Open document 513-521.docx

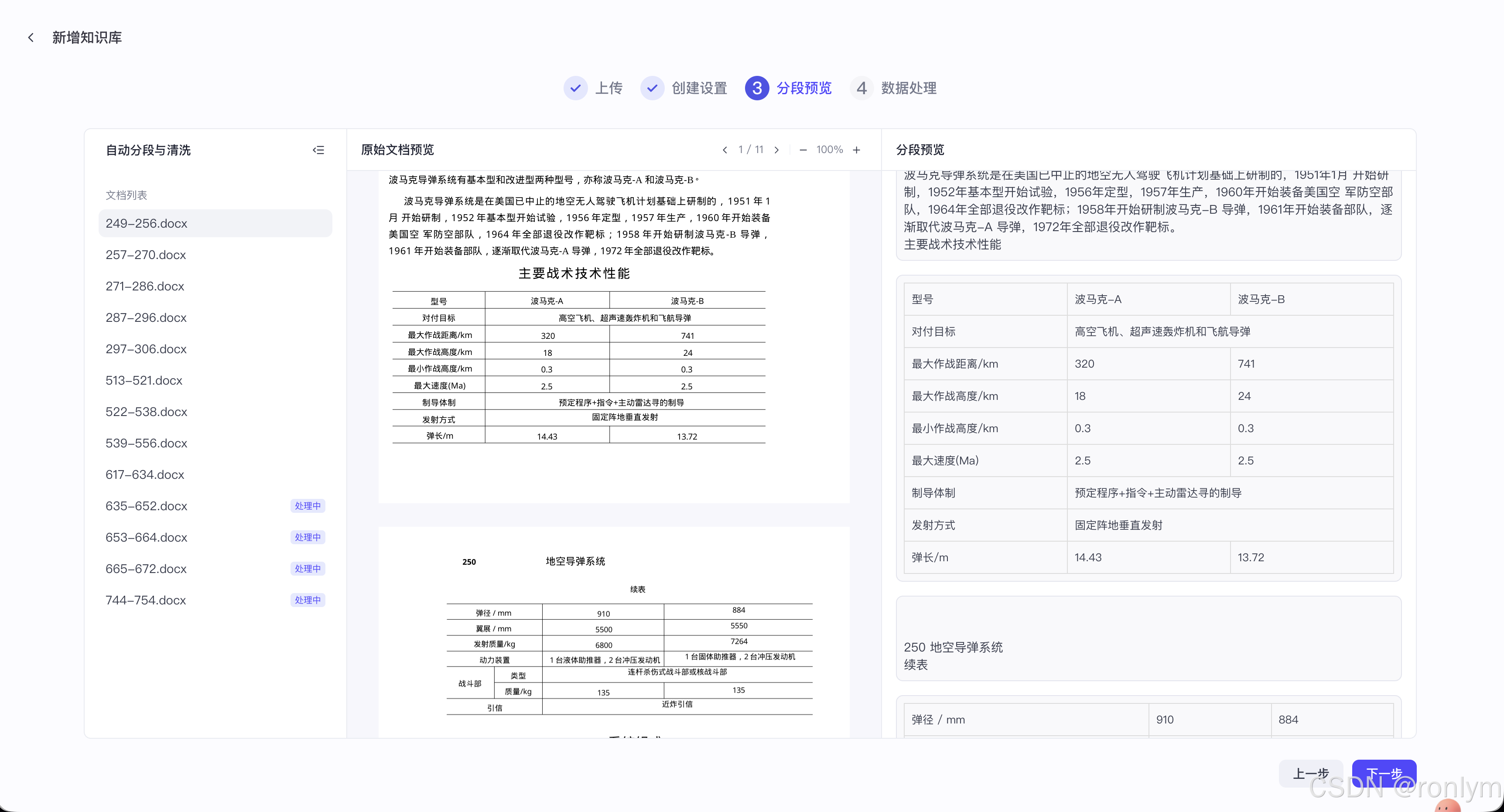(215, 381)
